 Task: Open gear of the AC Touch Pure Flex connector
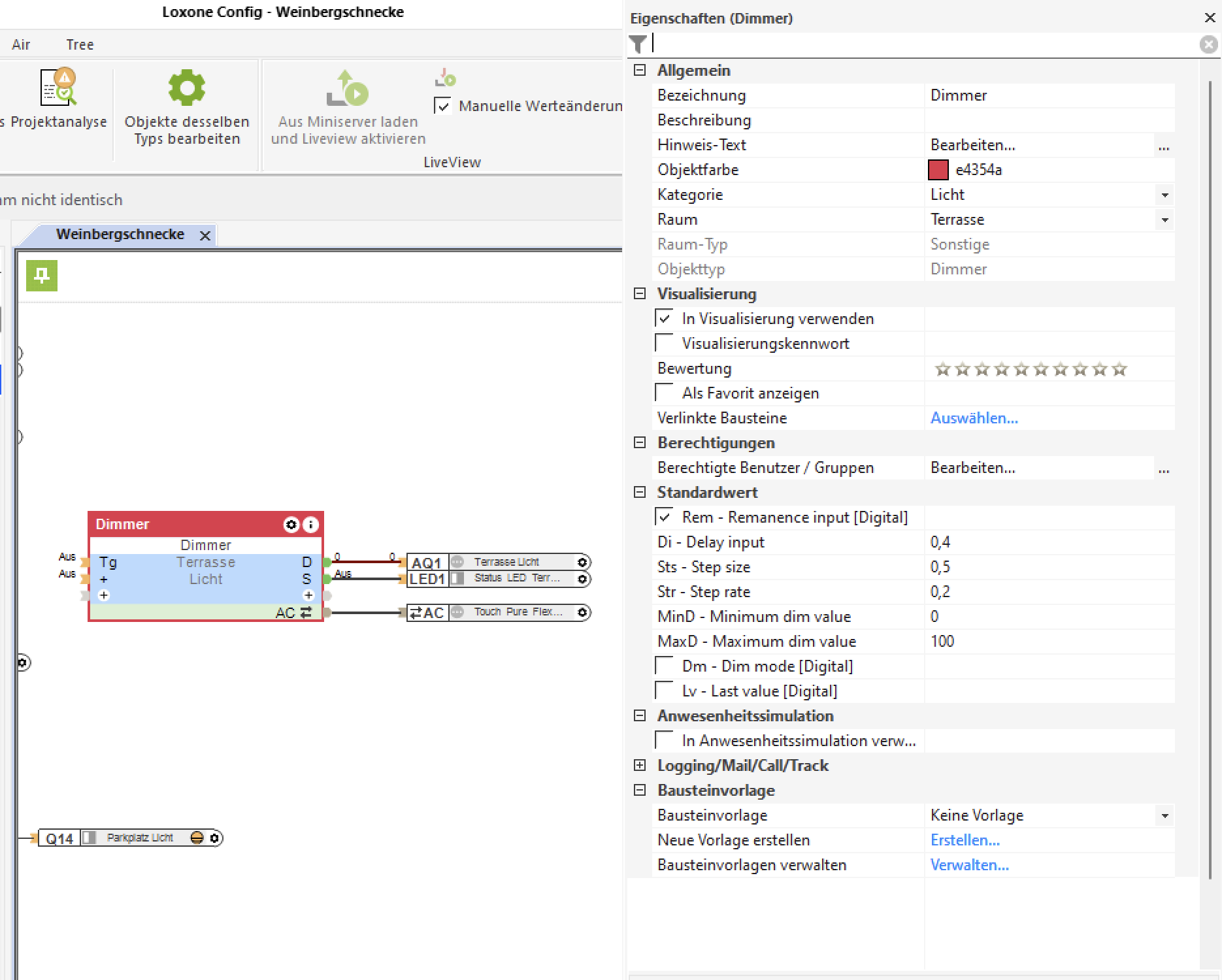point(582,612)
